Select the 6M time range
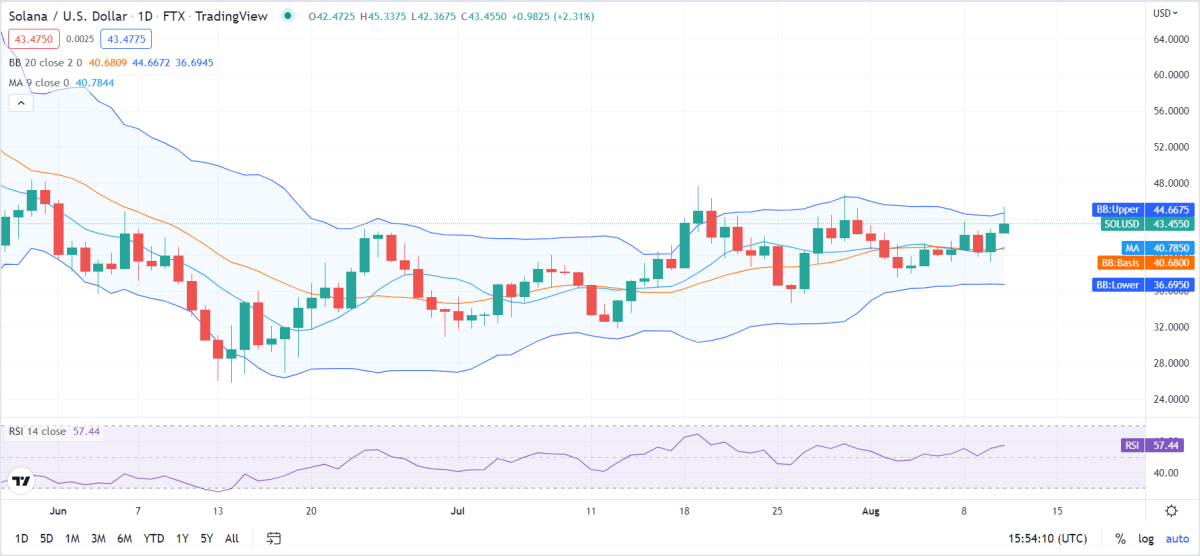This screenshot has width=1200, height=556. (125, 538)
